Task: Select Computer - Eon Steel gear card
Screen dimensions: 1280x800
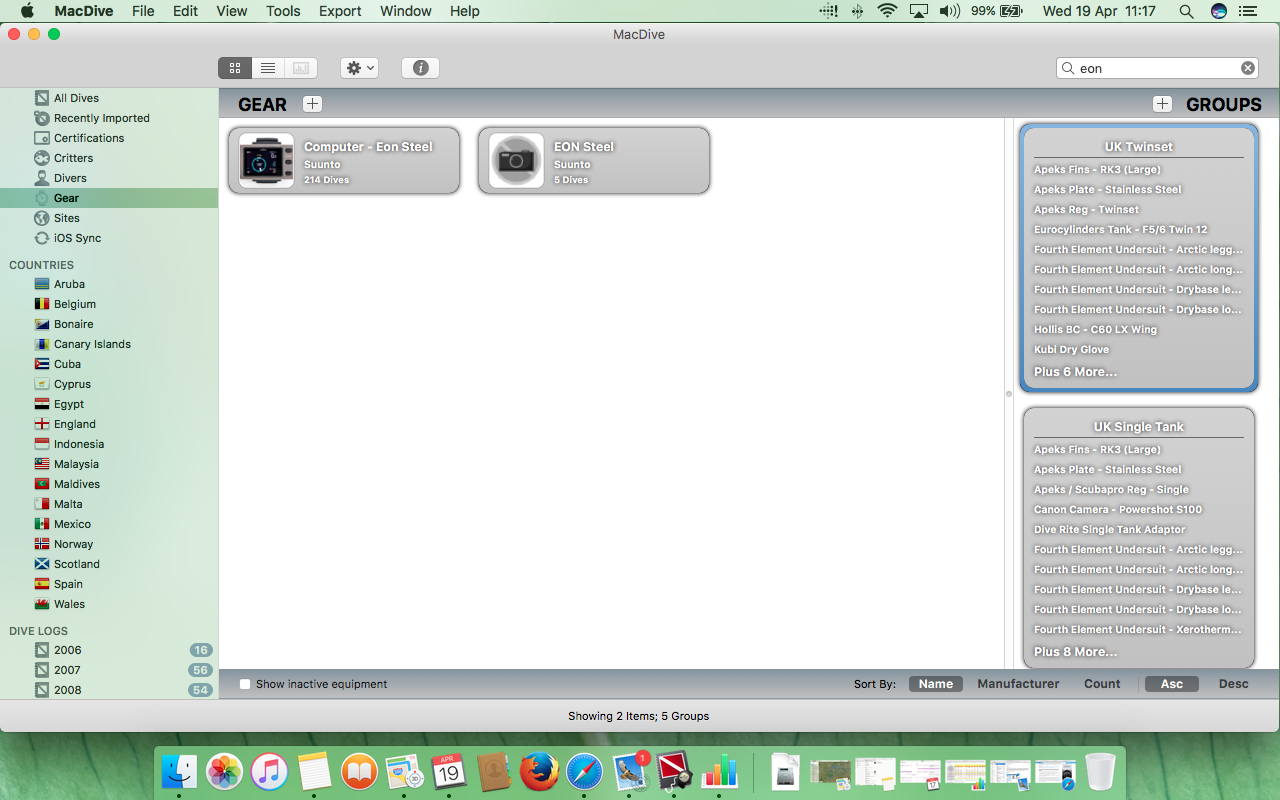Action: pyautogui.click(x=344, y=160)
